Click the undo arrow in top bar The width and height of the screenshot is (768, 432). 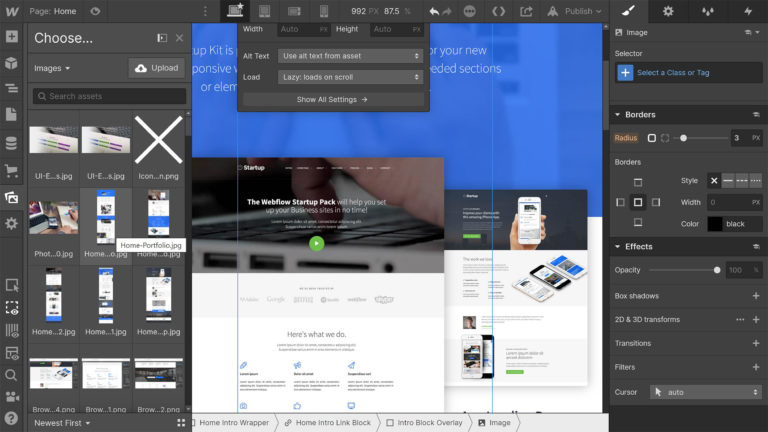tap(434, 11)
